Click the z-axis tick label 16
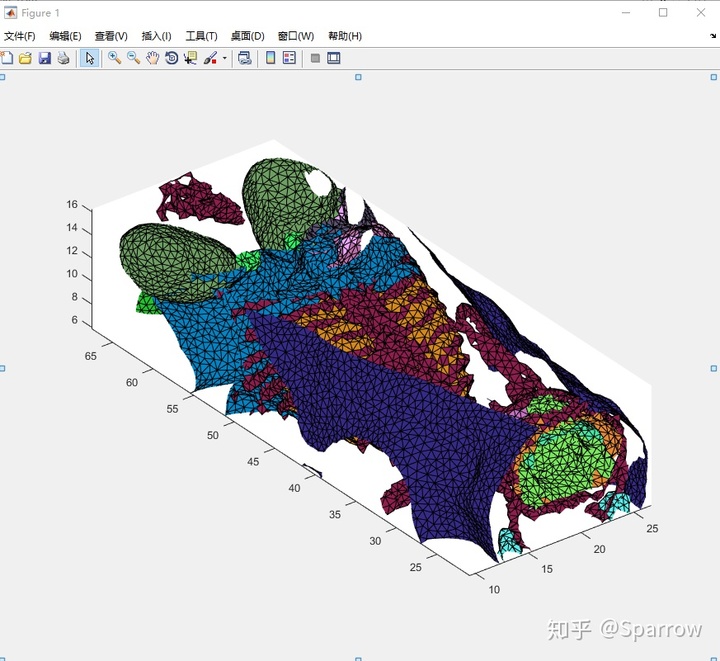The height and width of the screenshot is (661, 720). [72, 204]
